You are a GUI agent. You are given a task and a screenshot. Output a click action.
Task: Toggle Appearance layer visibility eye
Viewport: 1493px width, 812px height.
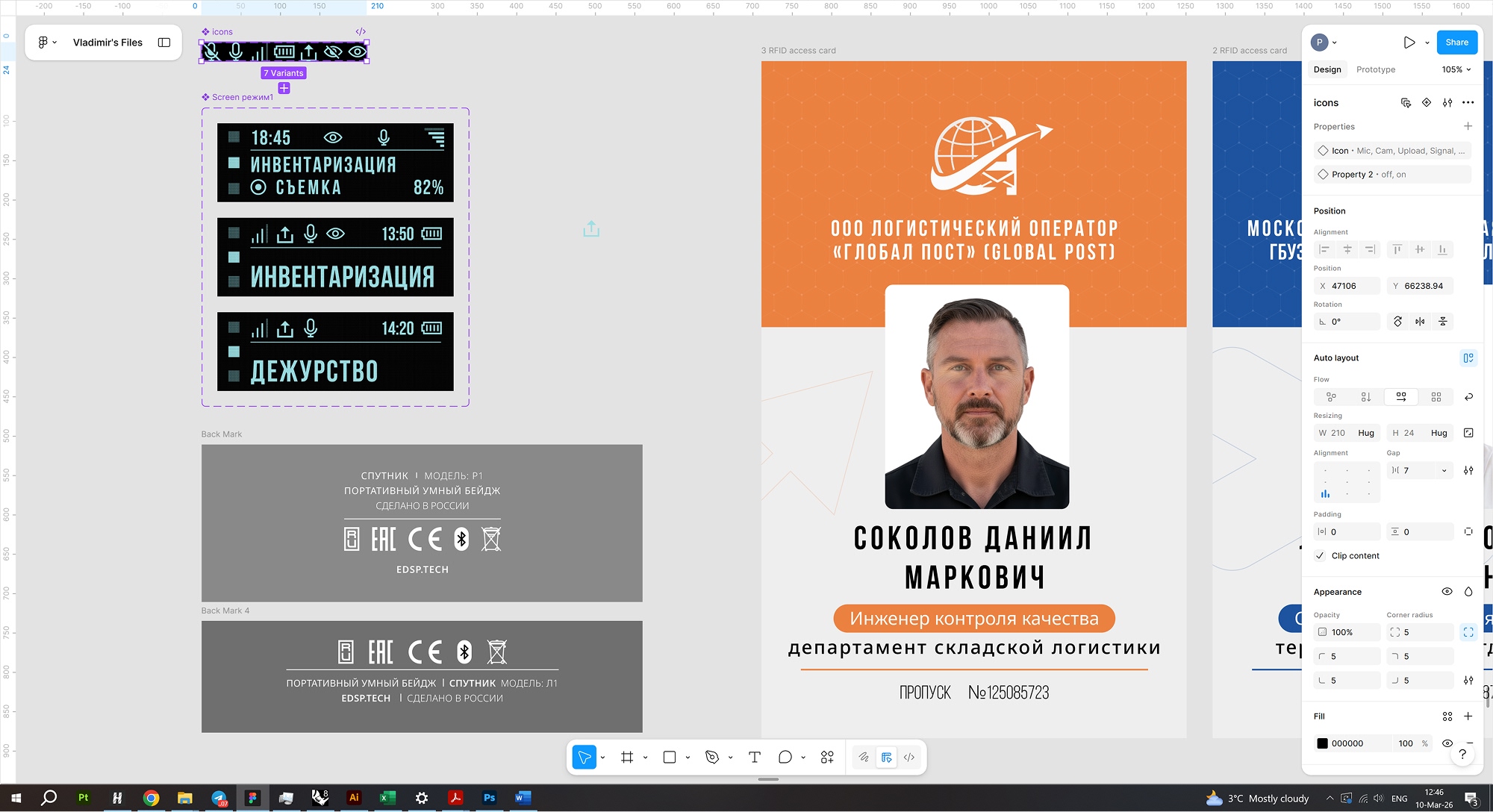click(x=1447, y=592)
